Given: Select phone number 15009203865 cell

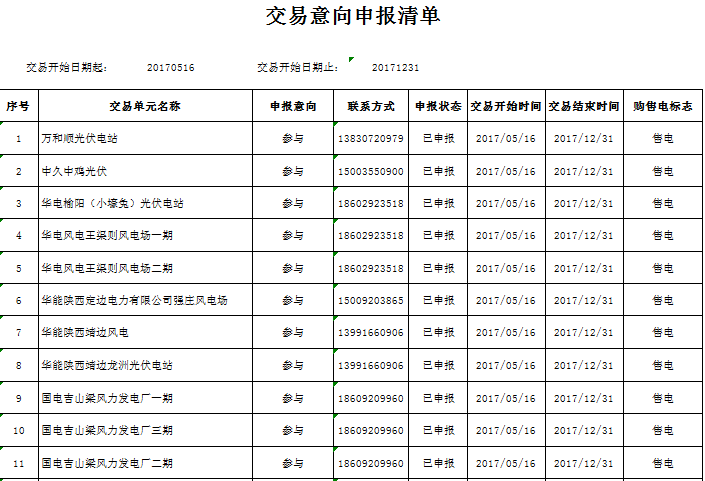Looking at the screenshot, I should (x=371, y=301).
